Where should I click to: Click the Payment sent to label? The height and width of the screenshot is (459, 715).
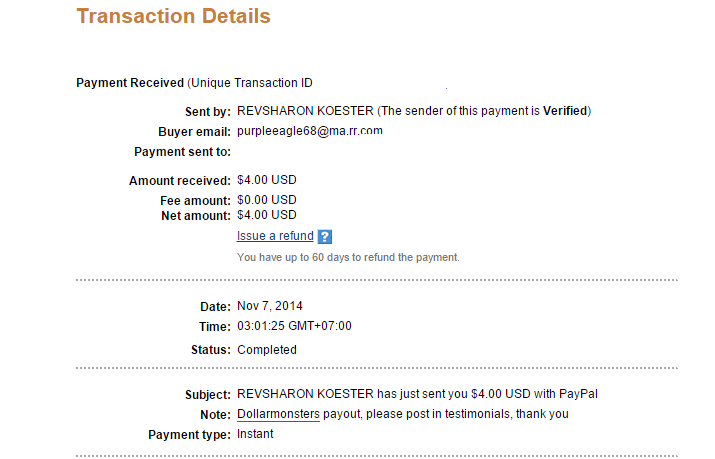(x=182, y=152)
